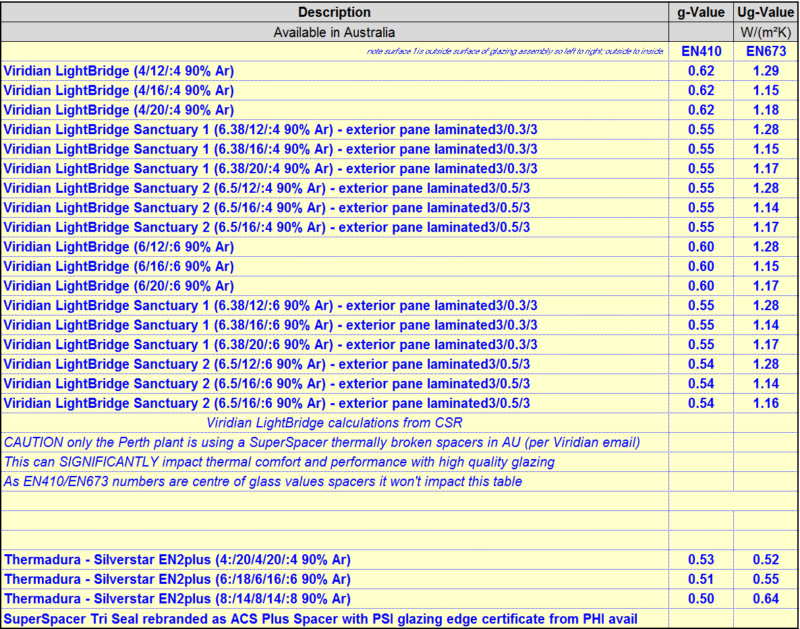Click the EN410 standard cell
800x629 pixels.
701,51
